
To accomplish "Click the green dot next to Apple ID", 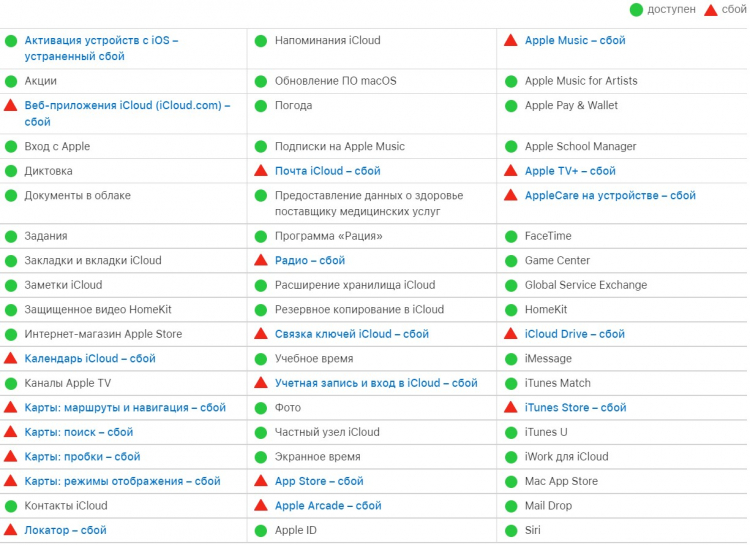I will coord(261,531).
